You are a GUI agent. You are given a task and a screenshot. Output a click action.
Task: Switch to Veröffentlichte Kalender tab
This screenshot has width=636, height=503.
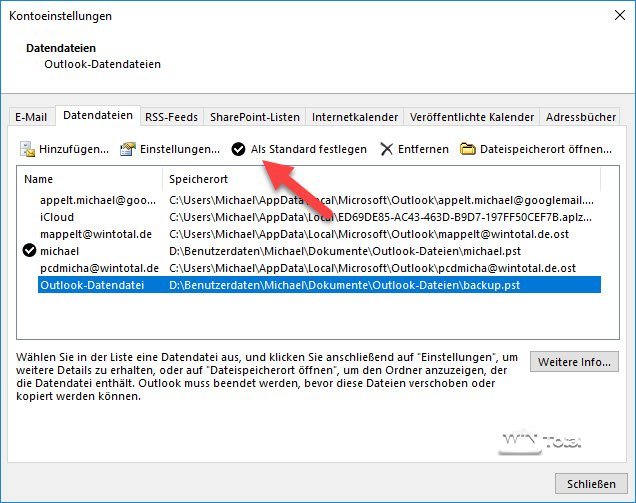472,117
